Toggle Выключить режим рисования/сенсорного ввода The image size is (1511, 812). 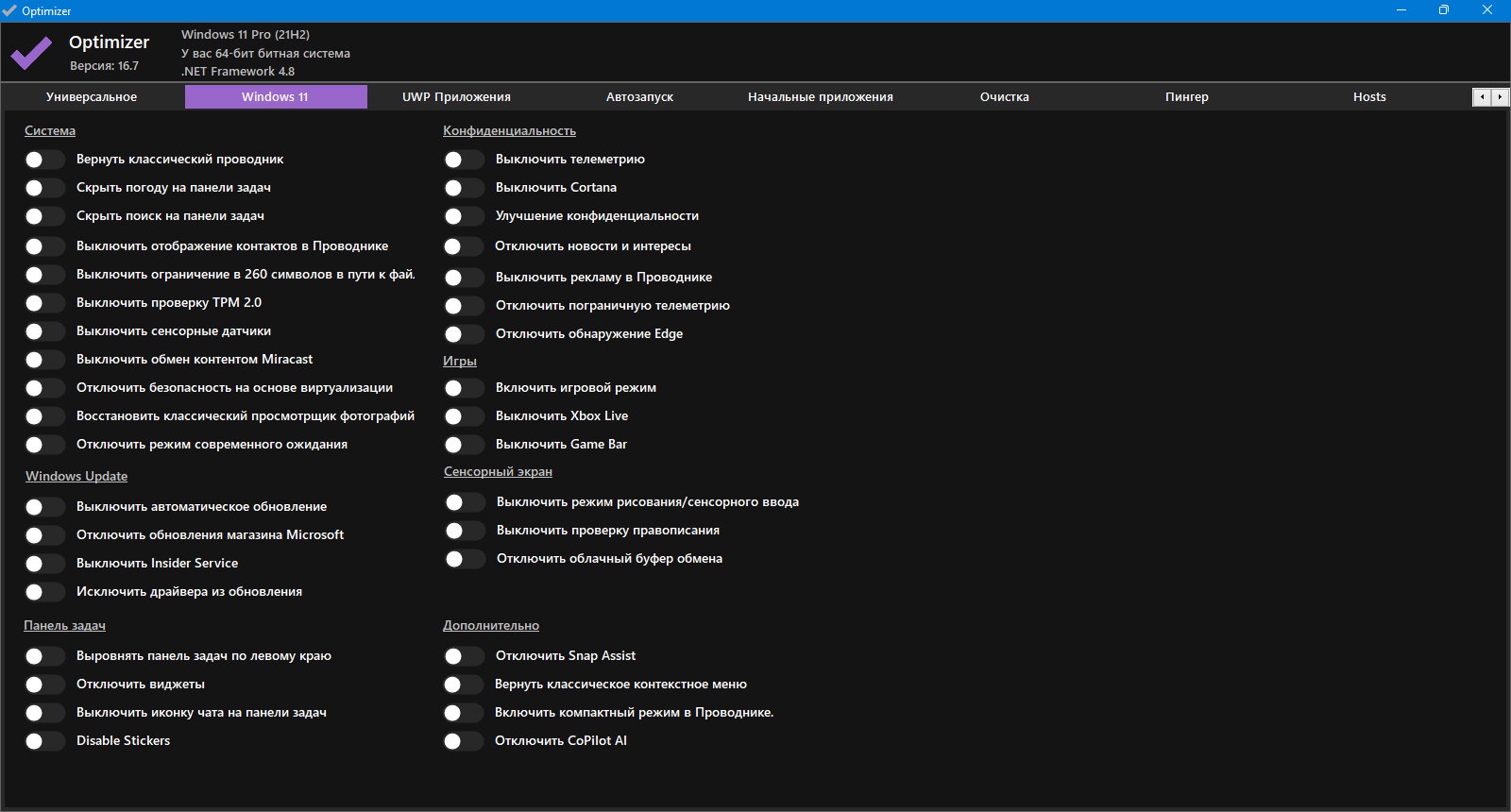pos(465,502)
